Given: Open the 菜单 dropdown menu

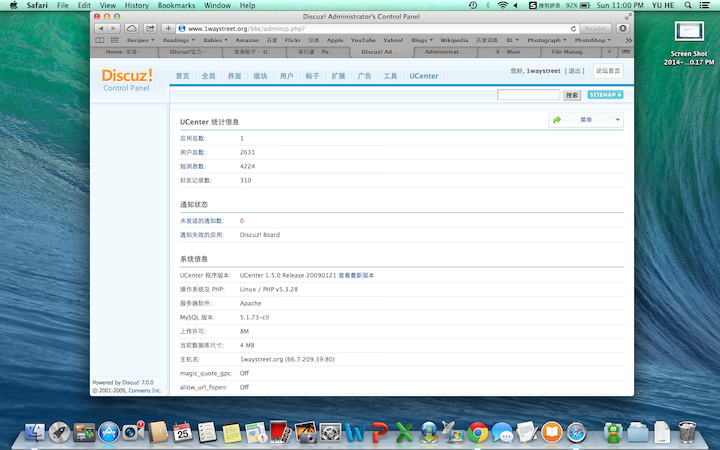Looking at the screenshot, I should click(x=586, y=120).
